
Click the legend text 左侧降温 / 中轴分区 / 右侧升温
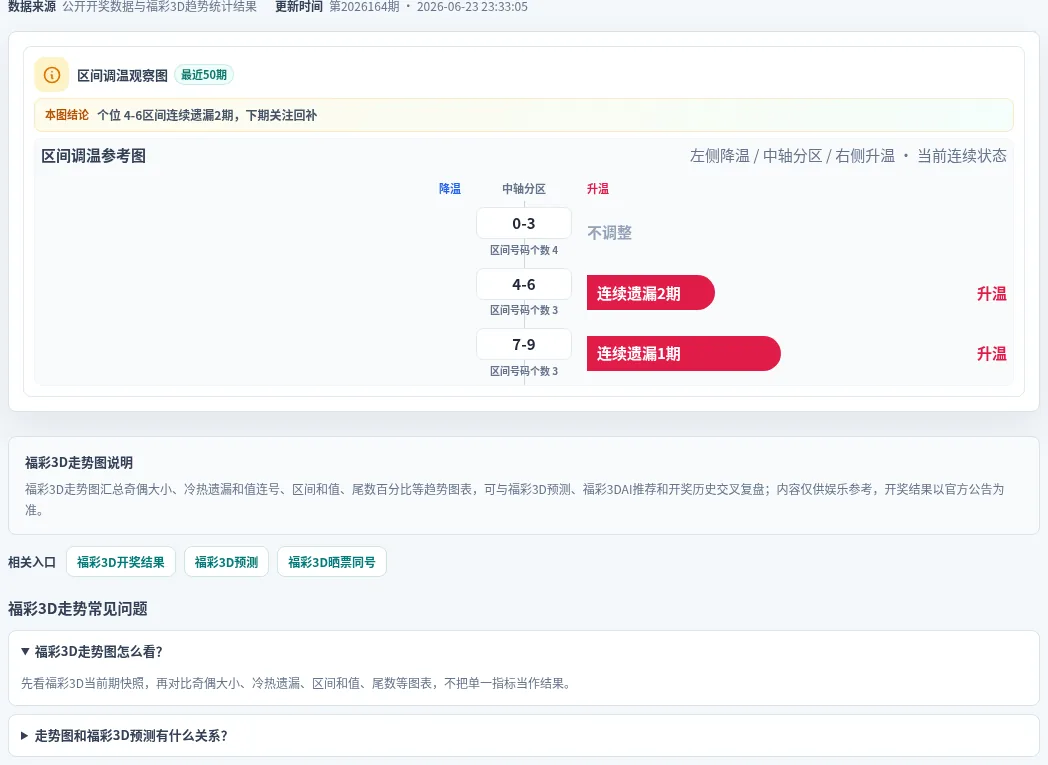[x=792, y=156]
